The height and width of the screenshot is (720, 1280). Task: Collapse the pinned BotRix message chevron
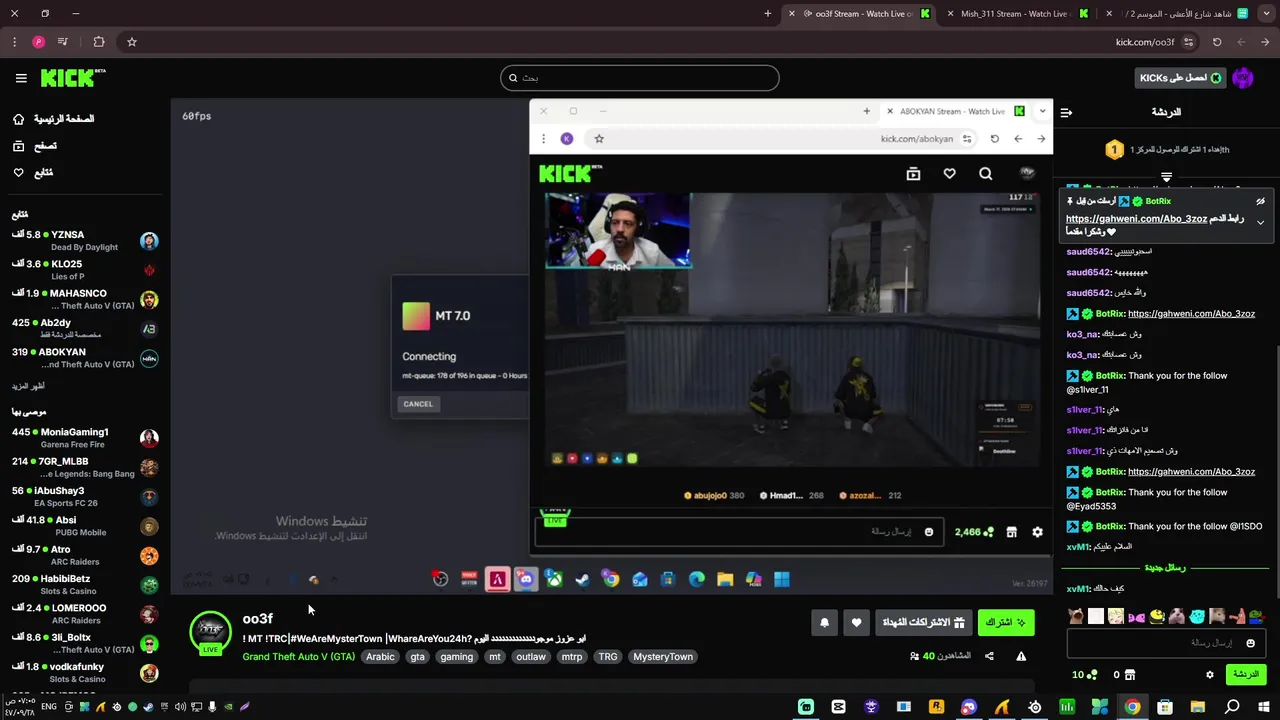pos(1260,222)
